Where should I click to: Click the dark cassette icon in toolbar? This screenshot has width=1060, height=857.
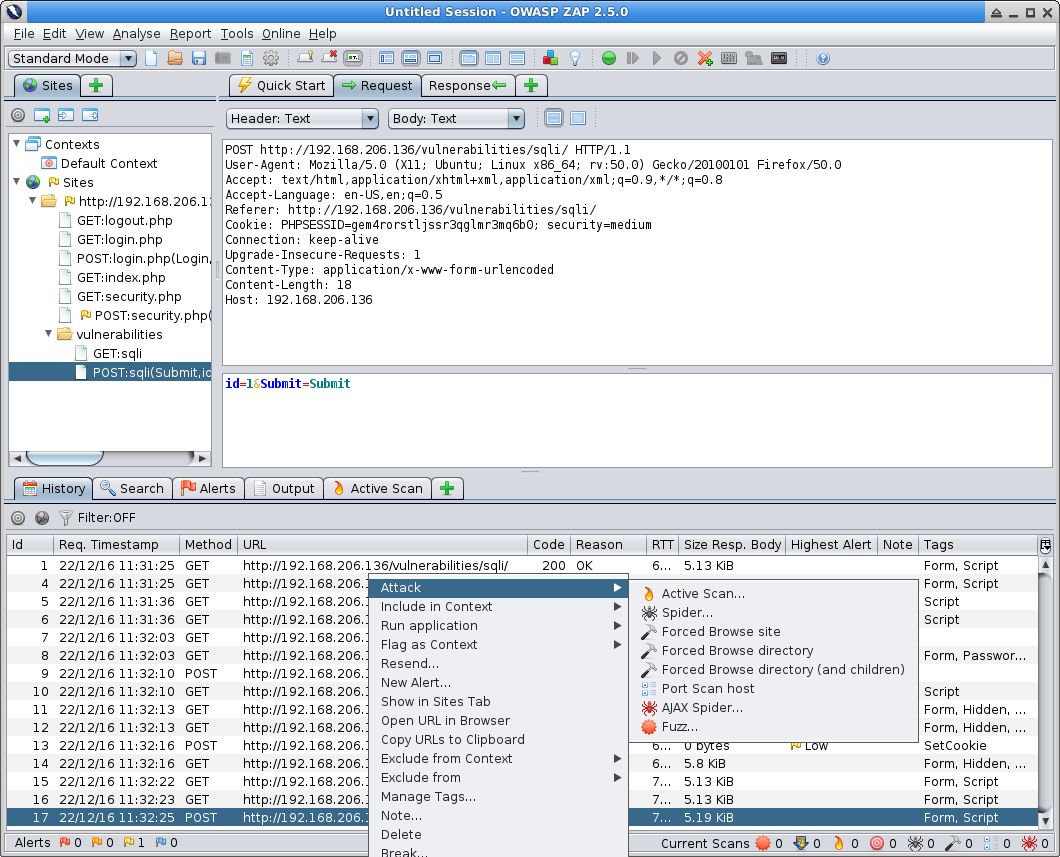pos(779,58)
